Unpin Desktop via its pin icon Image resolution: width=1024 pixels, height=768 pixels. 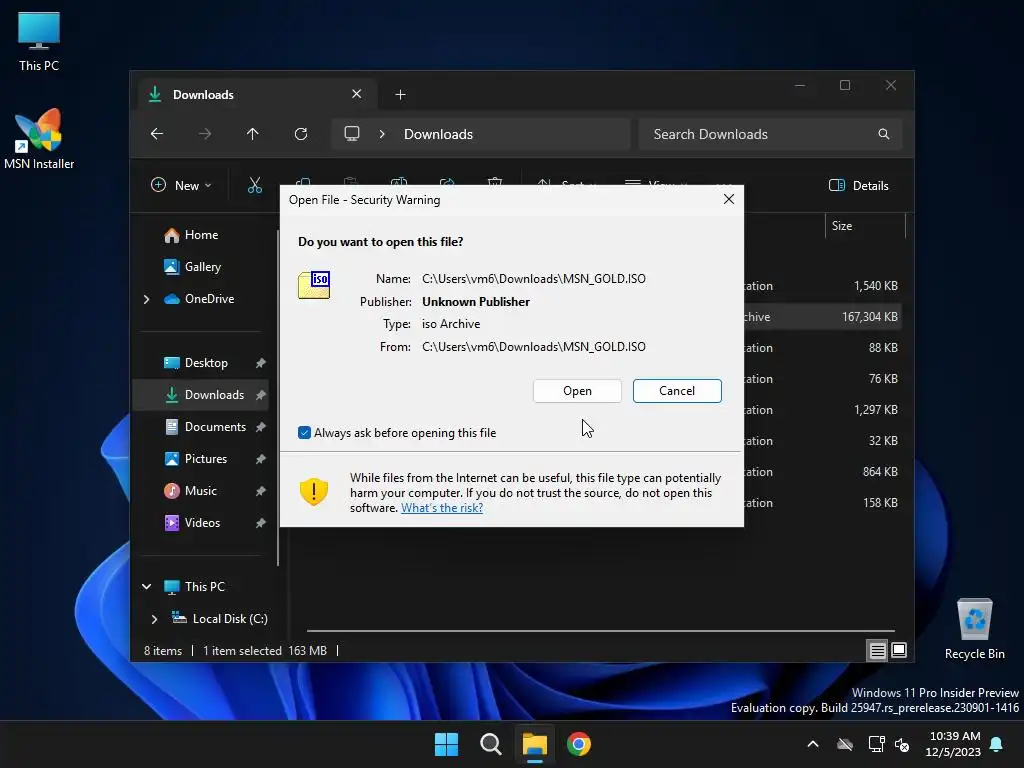pyautogui.click(x=261, y=363)
